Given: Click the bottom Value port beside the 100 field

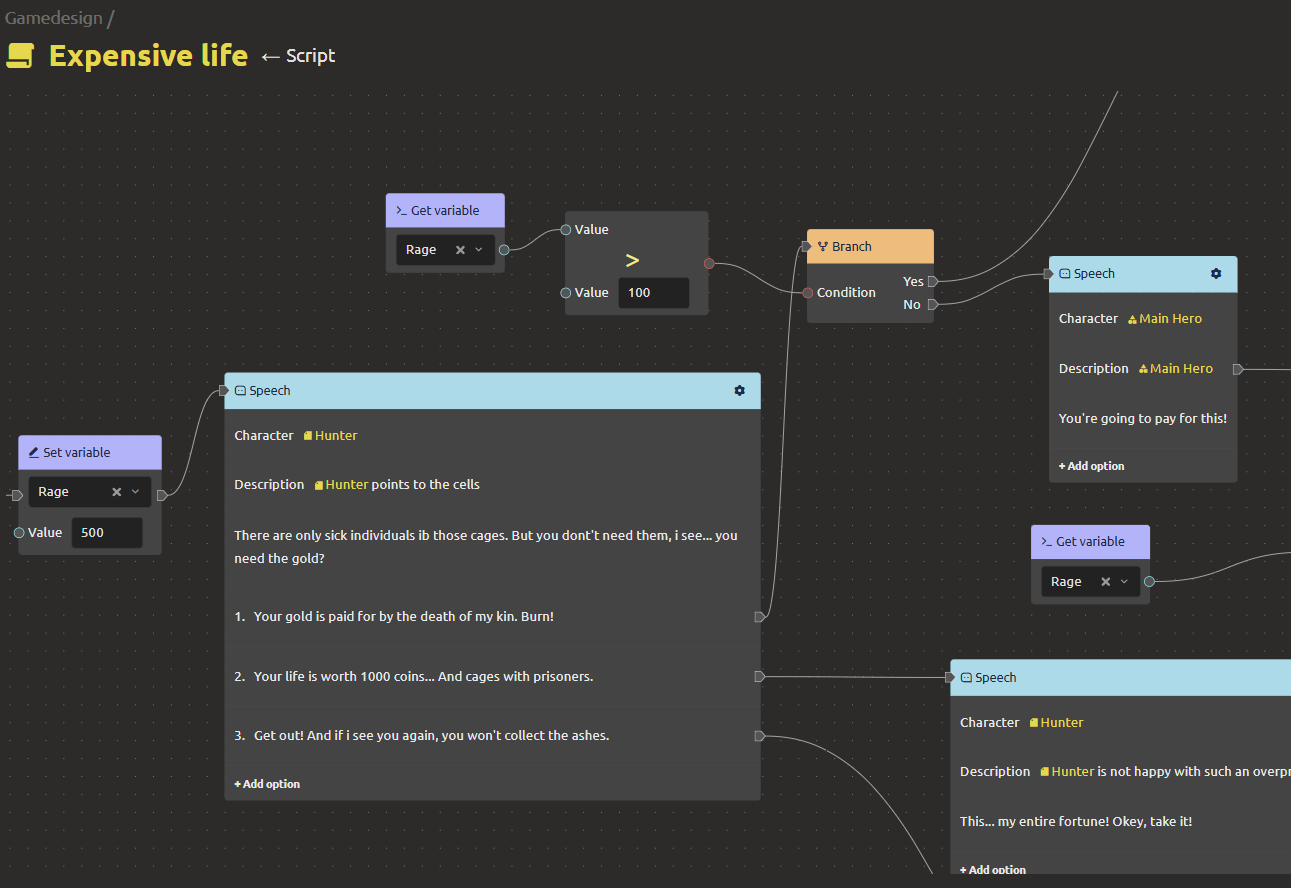Looking at the screenshot, I should (566, 293).
